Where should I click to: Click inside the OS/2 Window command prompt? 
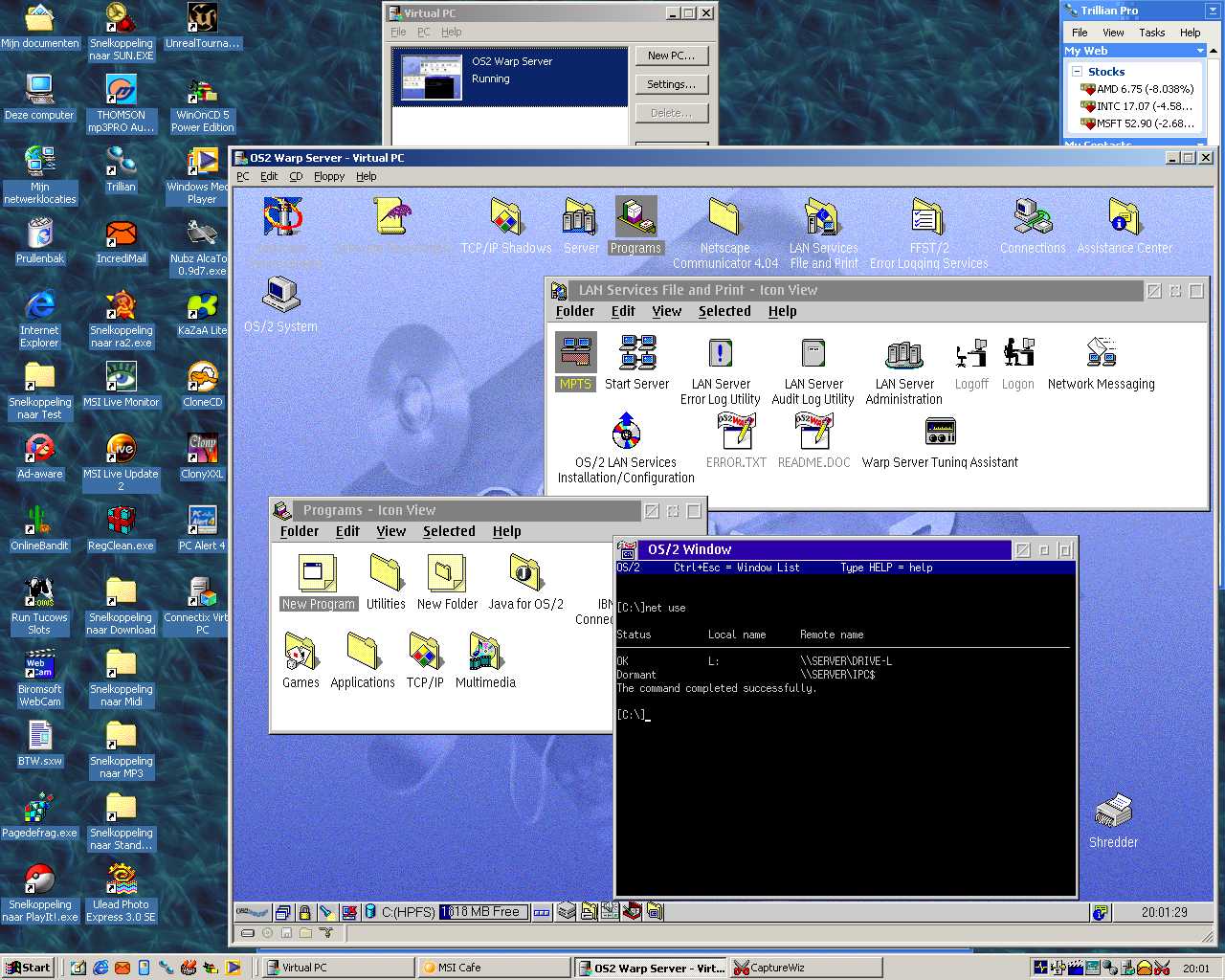pyautogui.click(x=846, y=735)
